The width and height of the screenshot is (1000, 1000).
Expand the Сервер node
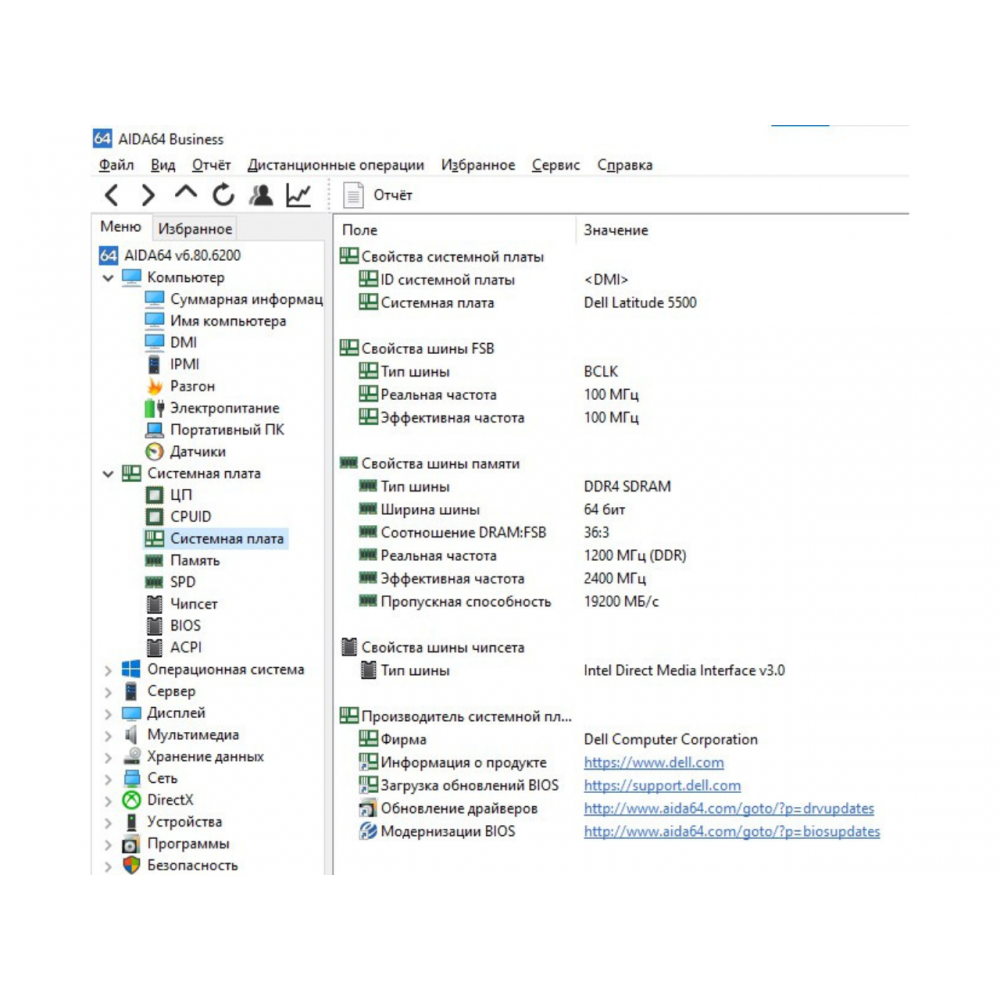pyautogui.click(x=108, y=691)
